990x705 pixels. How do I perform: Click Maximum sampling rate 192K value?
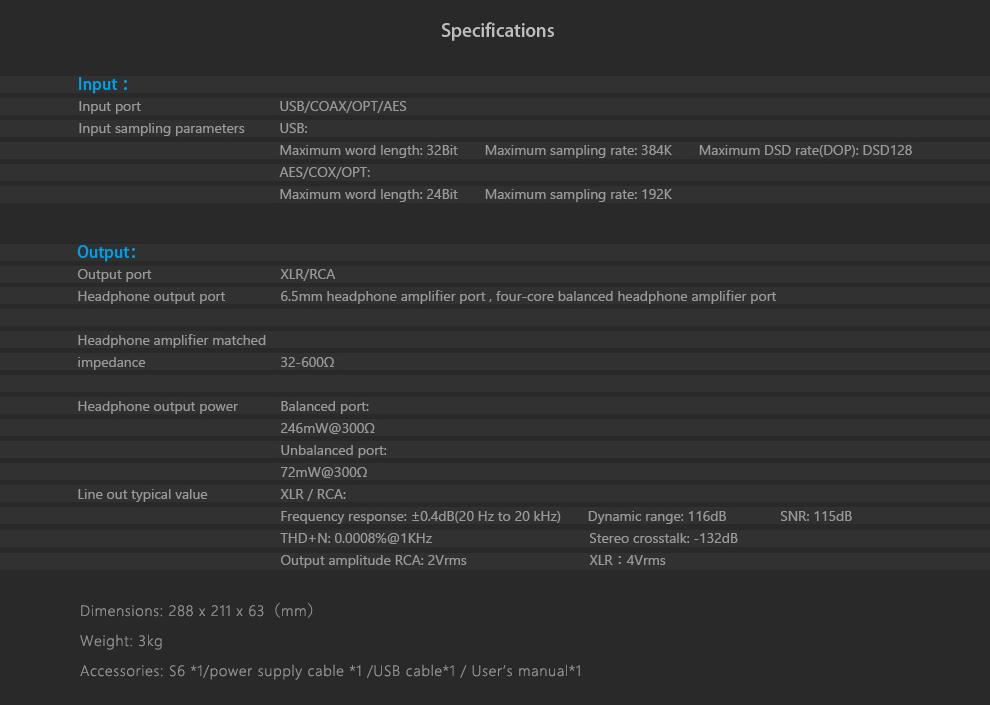click(578, 194)
